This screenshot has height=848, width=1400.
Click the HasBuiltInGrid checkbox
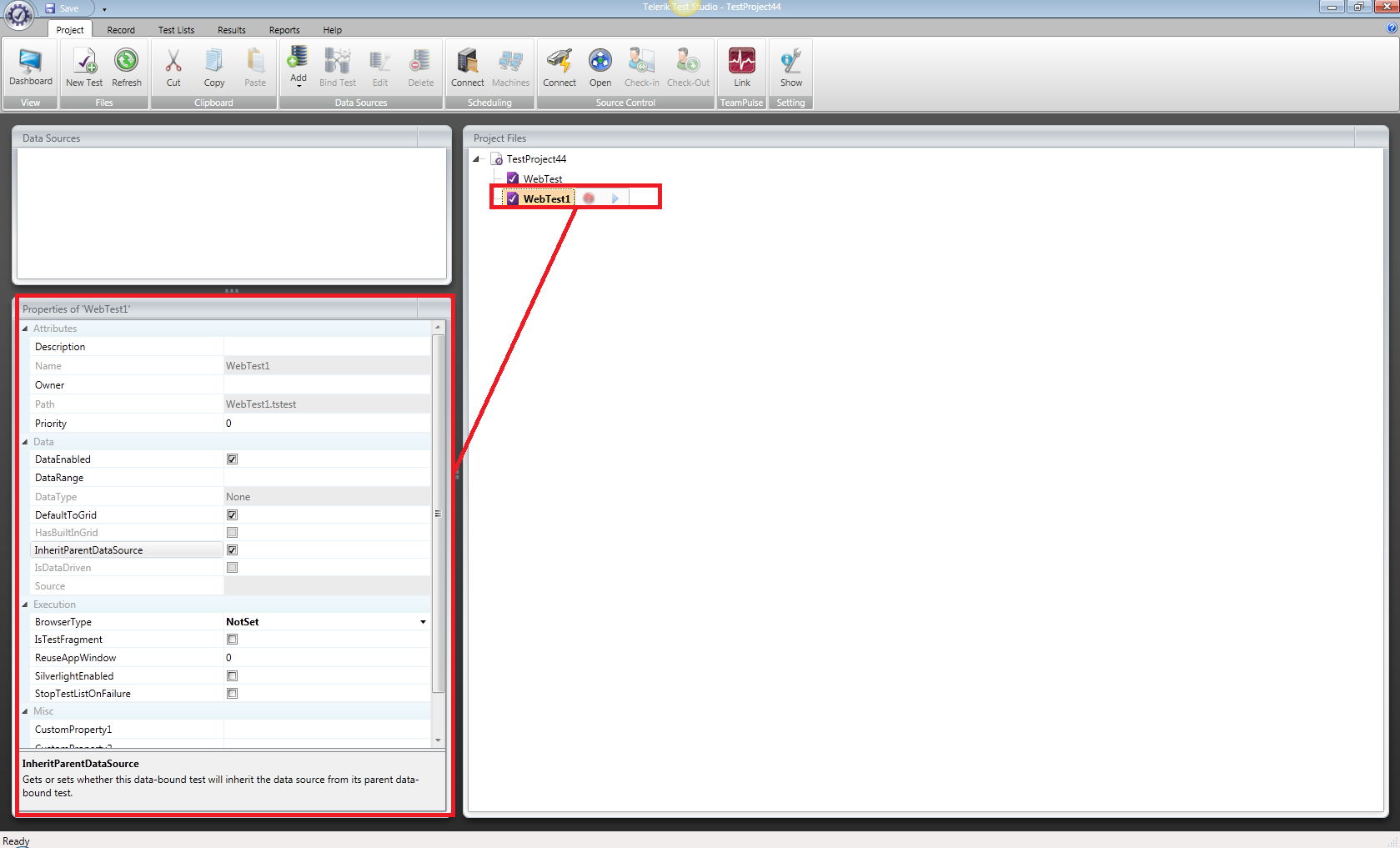pos(232,533)
